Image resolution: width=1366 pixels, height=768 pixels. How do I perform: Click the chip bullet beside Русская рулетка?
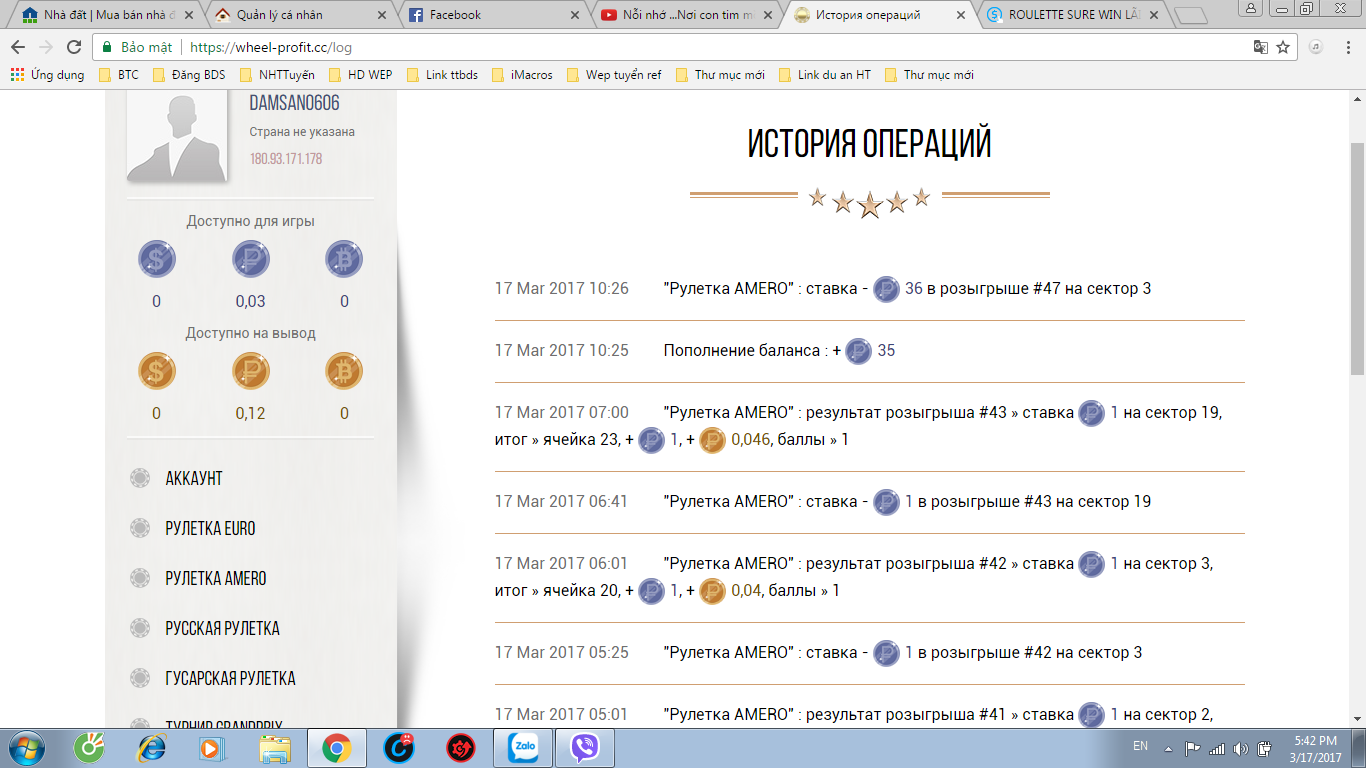(x=141, y=628)
